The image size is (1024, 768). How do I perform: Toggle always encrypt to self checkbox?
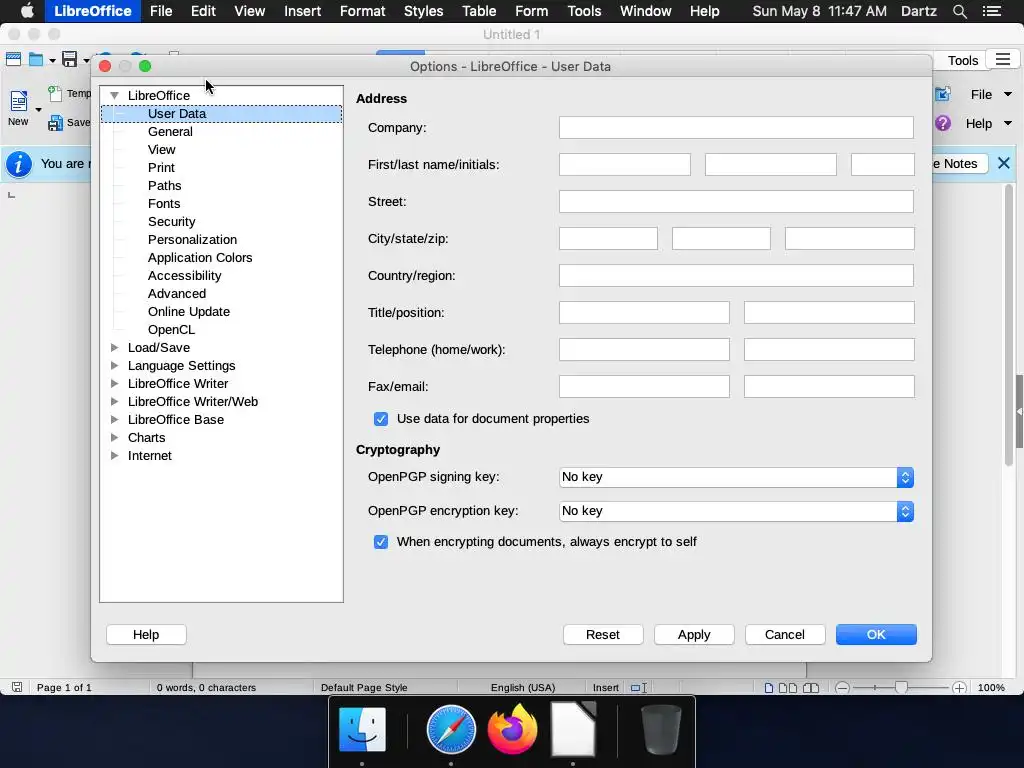(381, 541)
